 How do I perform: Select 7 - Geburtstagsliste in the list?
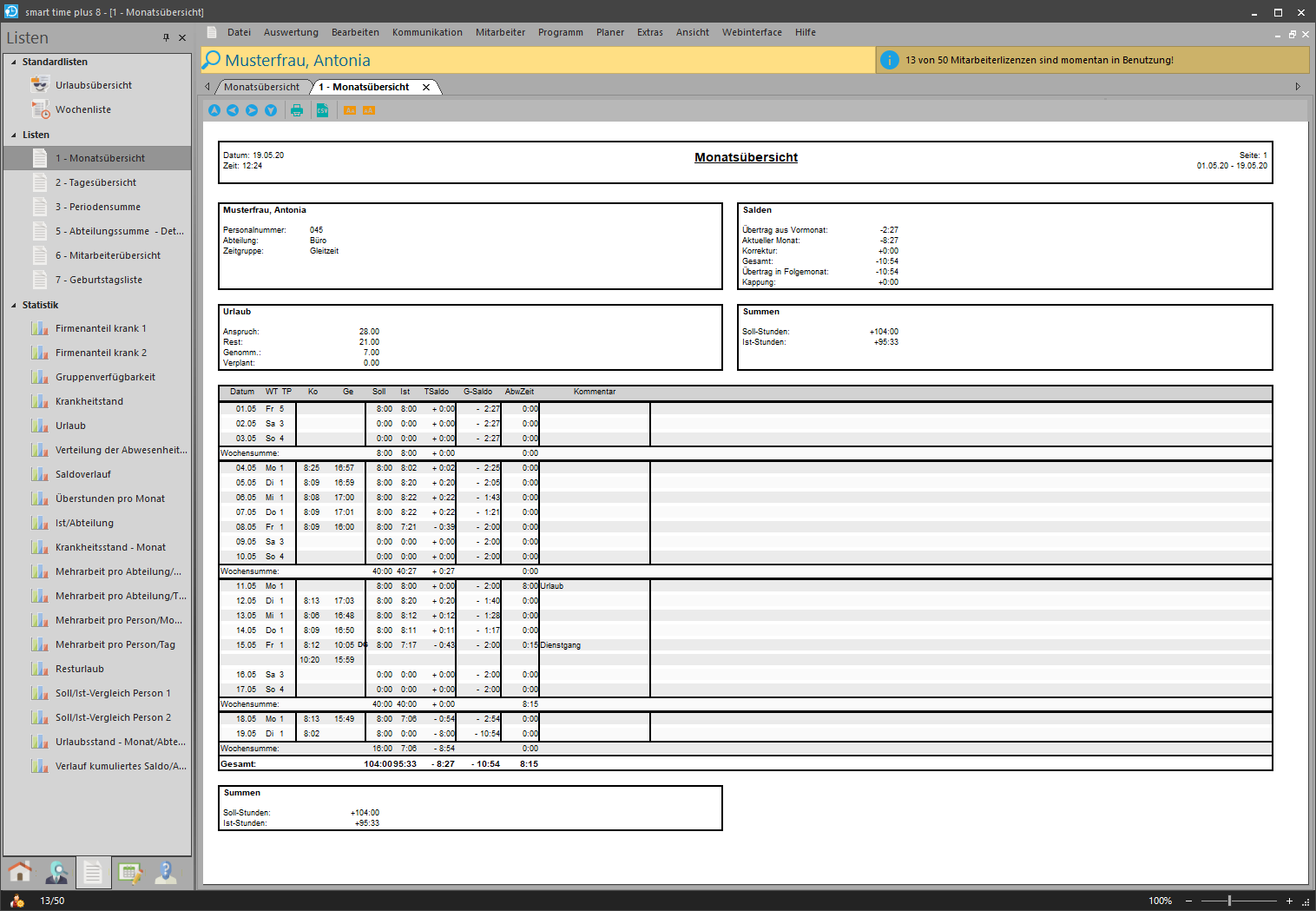point(96,280)
